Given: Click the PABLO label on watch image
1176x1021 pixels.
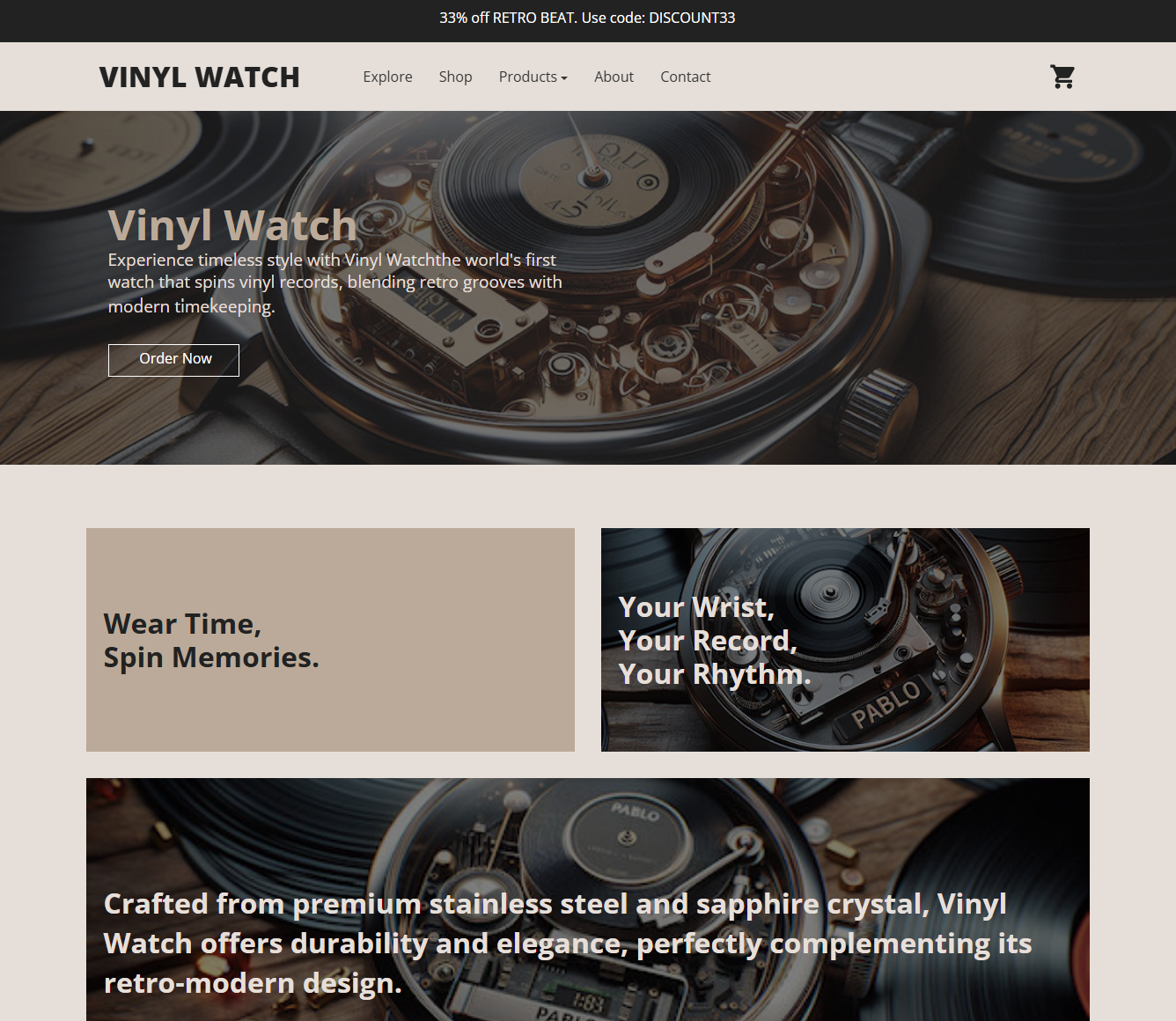Looking at the screenshot, I should pos(885,705).
